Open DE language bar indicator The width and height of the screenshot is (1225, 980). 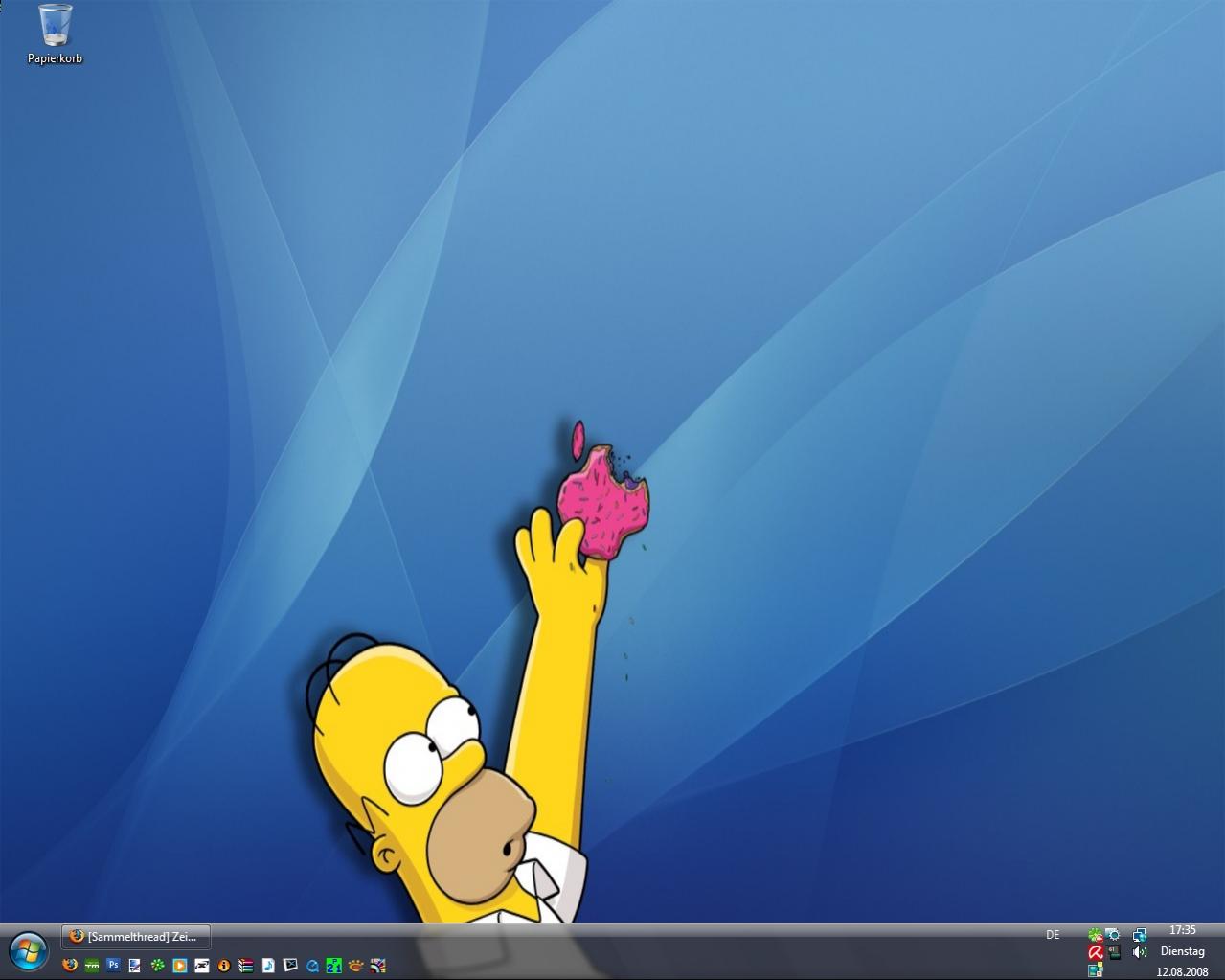coord(1053,935)
